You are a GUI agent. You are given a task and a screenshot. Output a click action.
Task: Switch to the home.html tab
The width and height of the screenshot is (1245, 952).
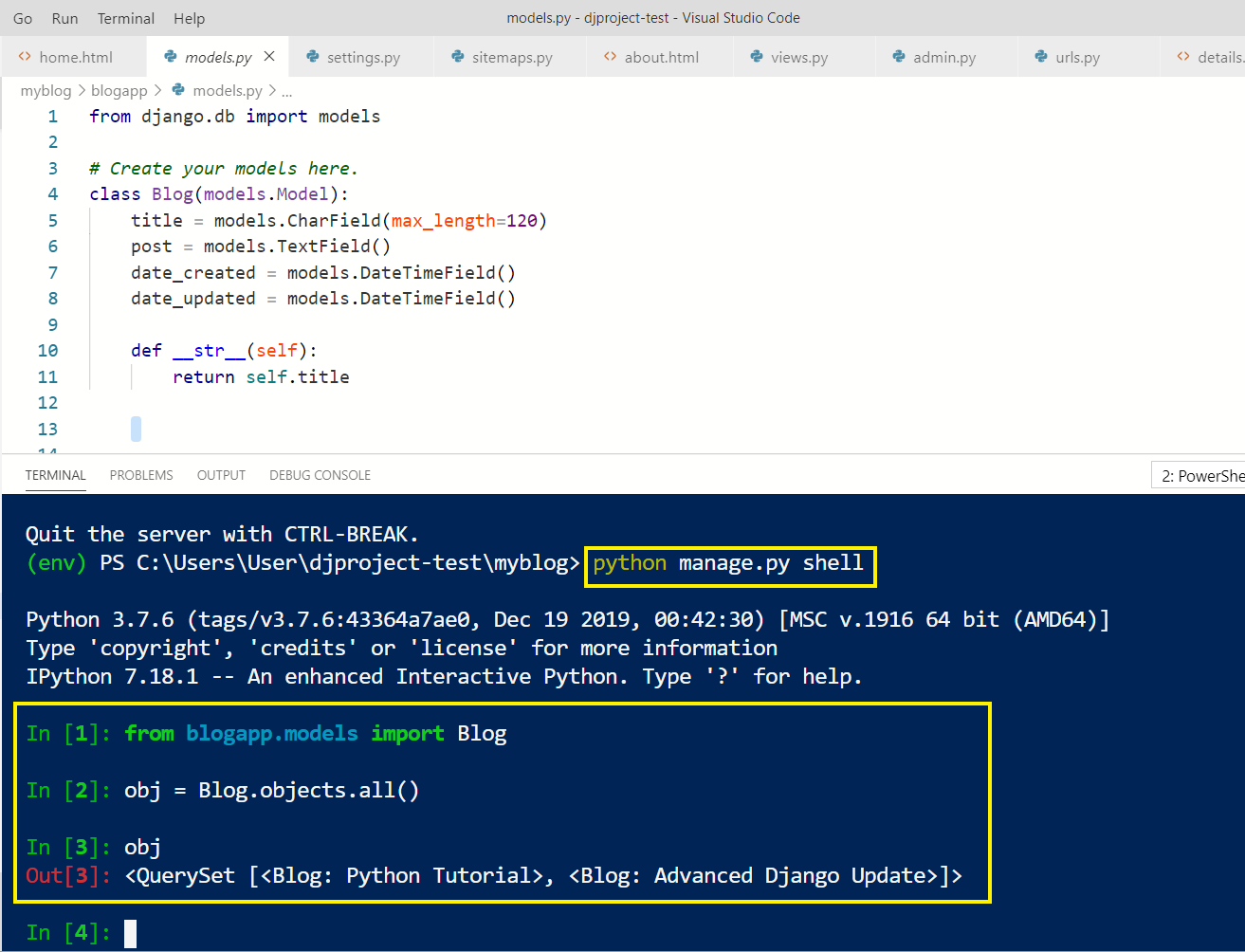[x=74, y=57]
